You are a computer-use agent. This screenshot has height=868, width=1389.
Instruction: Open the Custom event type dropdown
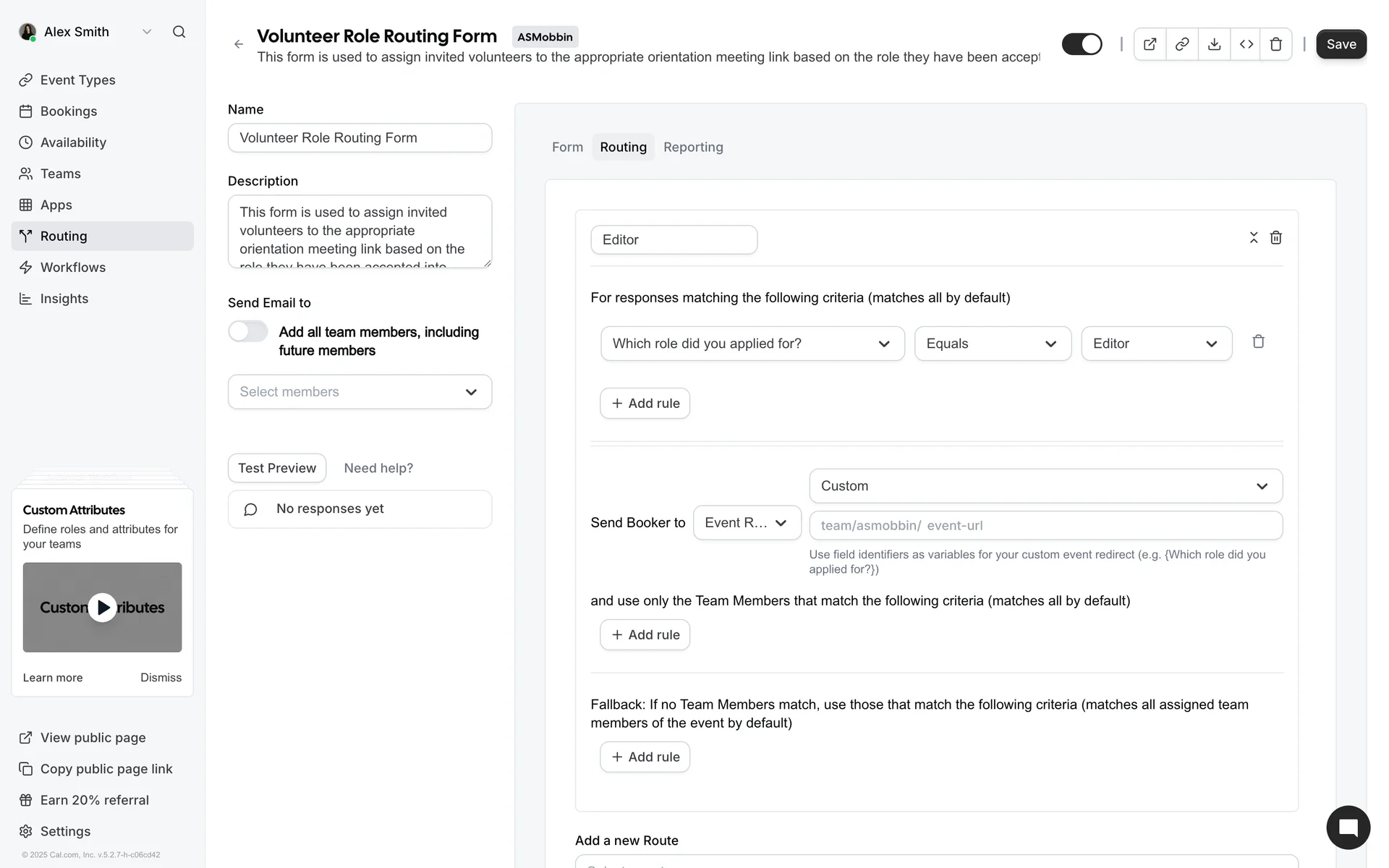pos(1045,486)
